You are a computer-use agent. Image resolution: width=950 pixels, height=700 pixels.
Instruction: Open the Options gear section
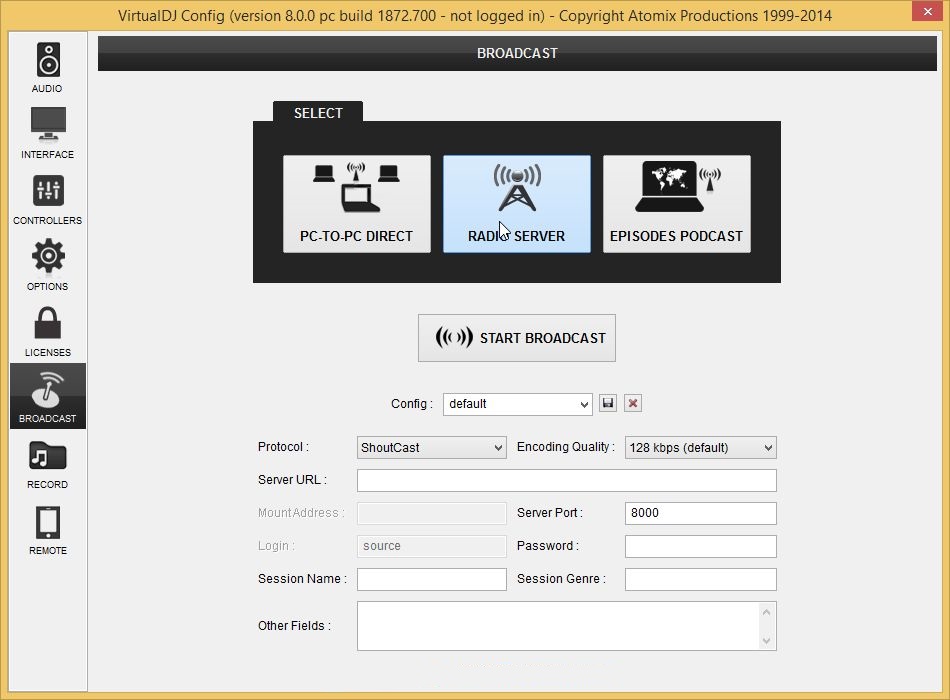[47, 265]
